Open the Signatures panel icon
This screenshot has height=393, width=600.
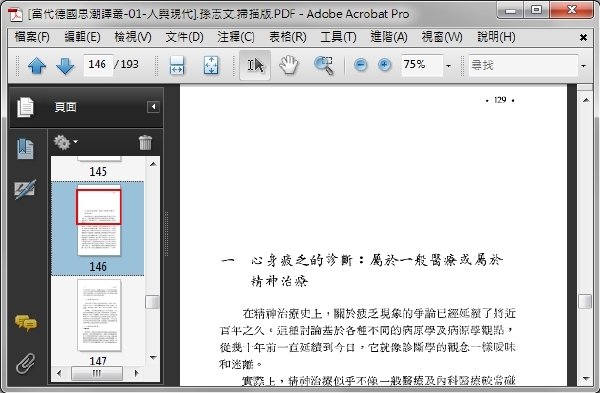pos(25,189)
